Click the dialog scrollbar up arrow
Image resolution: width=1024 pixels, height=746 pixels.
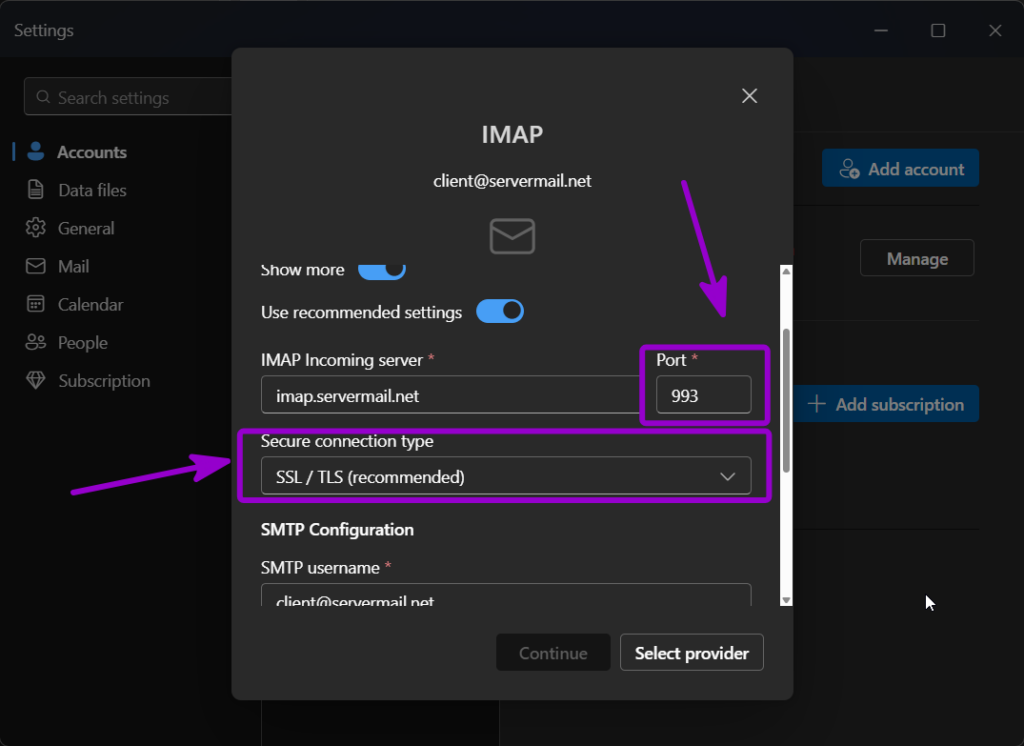786,271
